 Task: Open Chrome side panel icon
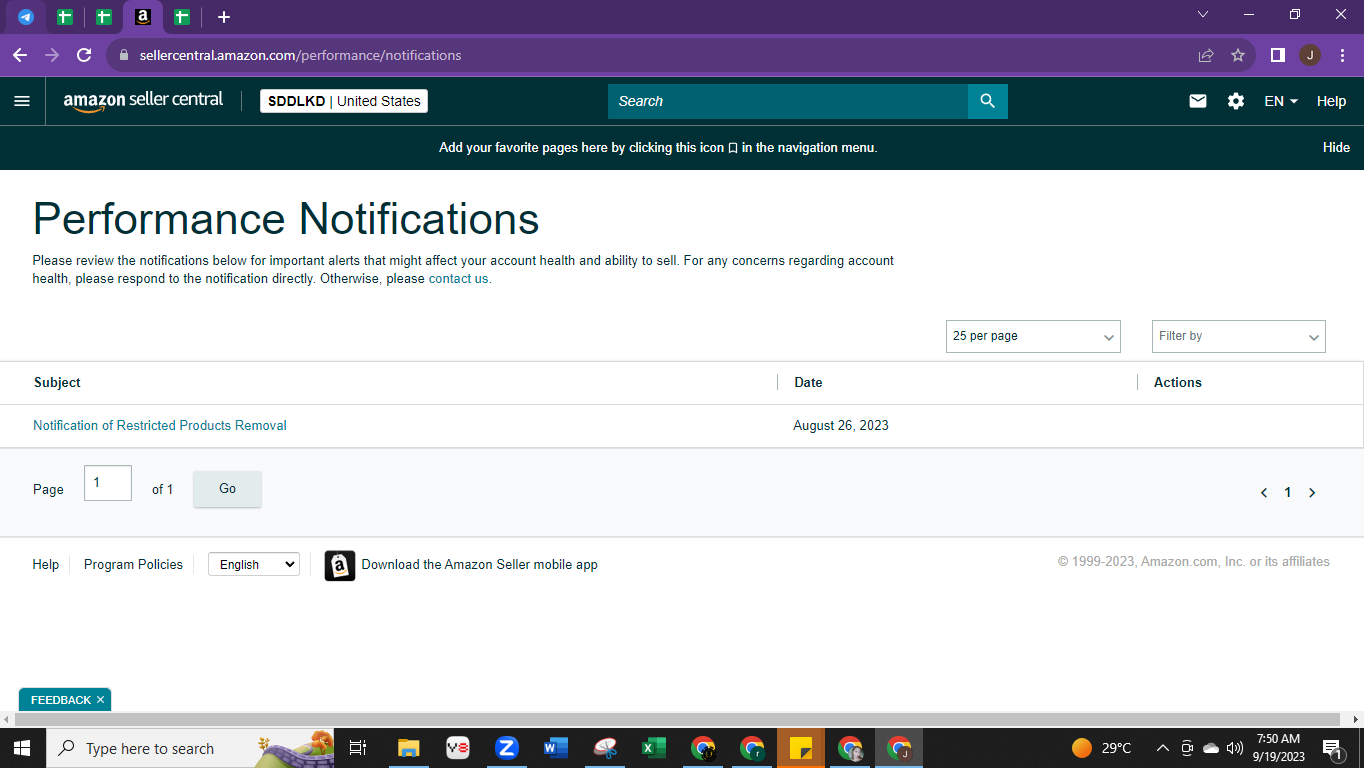[1277, 55]
